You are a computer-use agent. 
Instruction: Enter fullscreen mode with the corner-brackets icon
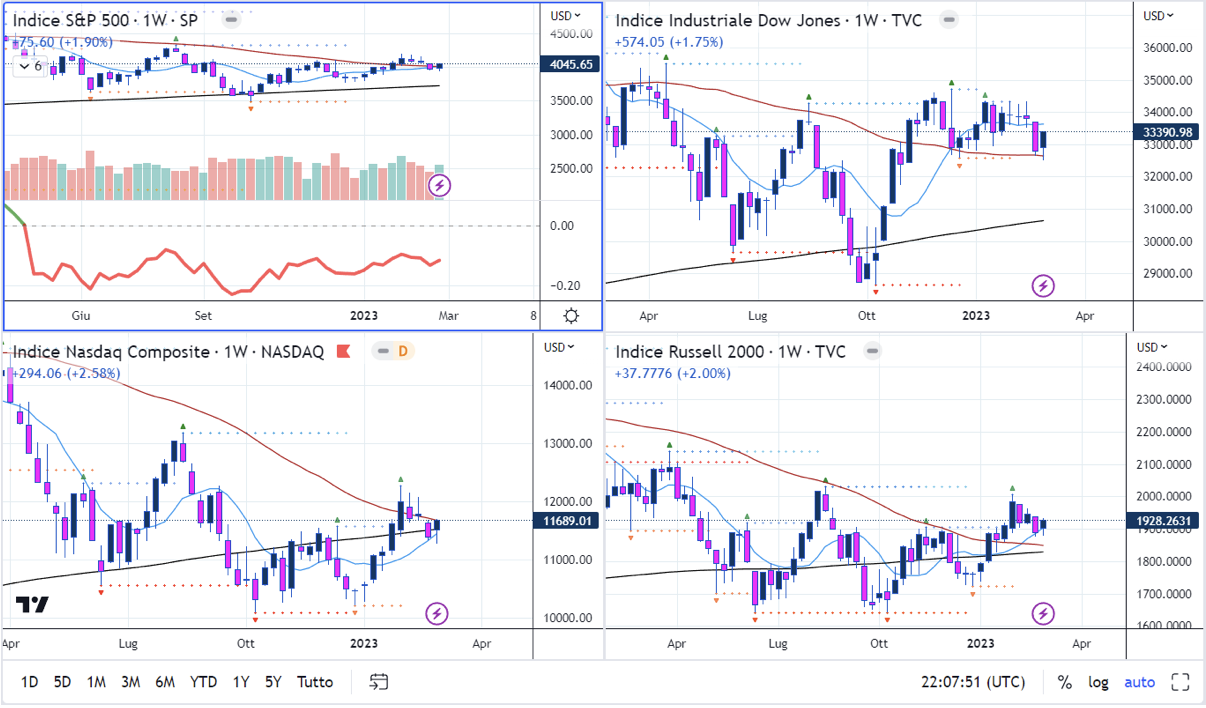pos(1182,682)
